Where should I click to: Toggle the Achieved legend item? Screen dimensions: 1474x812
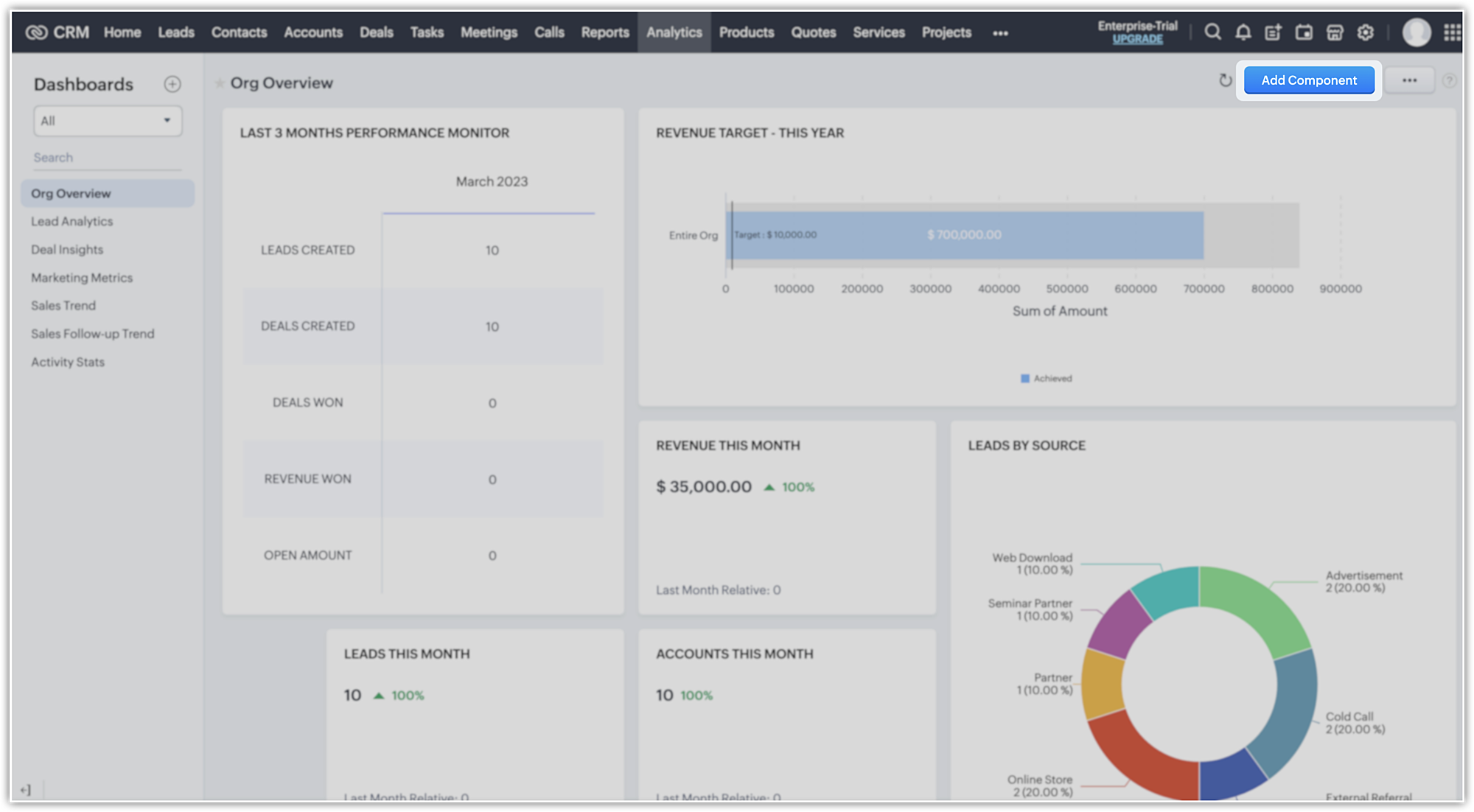[1046, 378]
